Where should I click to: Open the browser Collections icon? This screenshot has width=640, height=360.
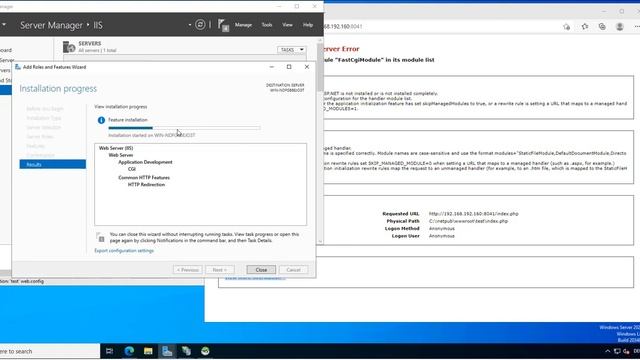[x=602, y=27]
